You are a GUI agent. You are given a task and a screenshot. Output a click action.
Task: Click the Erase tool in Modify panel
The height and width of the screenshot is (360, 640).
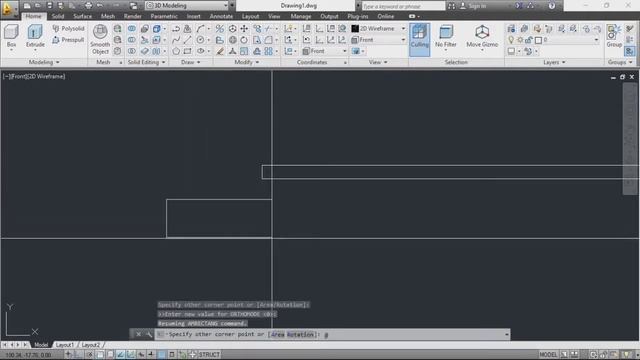[220, 51]
